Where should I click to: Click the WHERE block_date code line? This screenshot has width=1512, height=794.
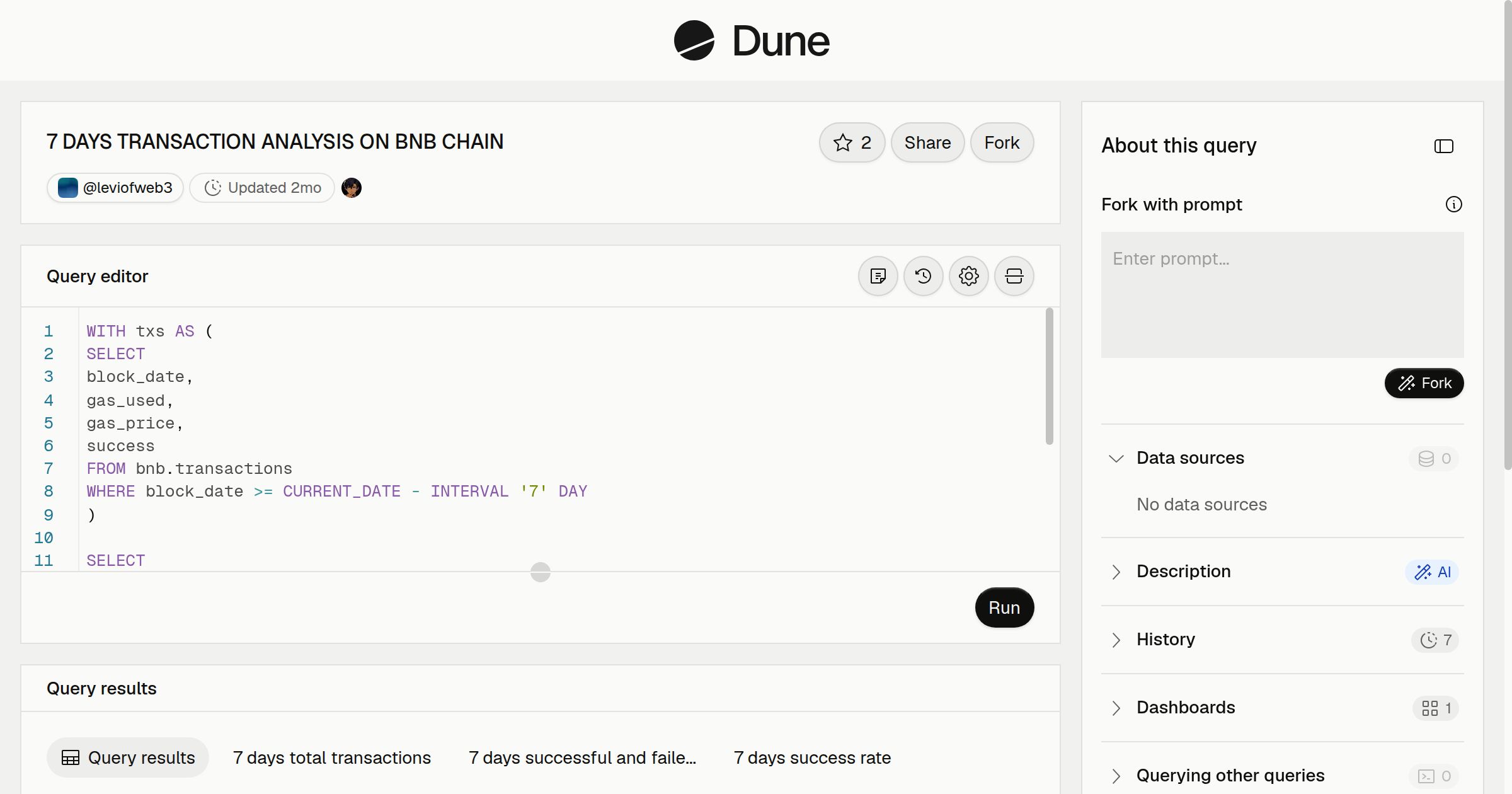337,492
